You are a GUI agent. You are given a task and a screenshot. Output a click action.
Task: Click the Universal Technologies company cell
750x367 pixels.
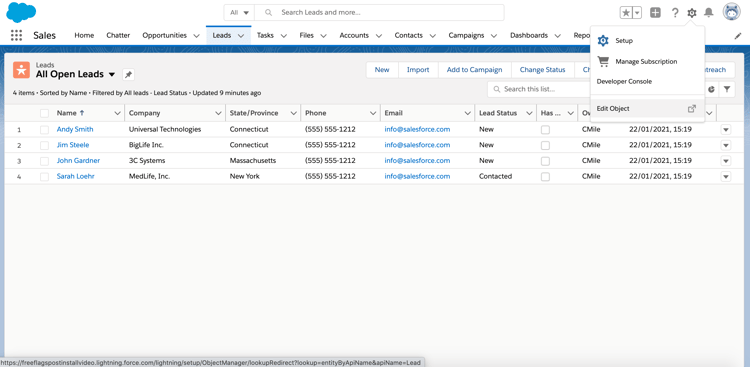[x=165, y=129]
